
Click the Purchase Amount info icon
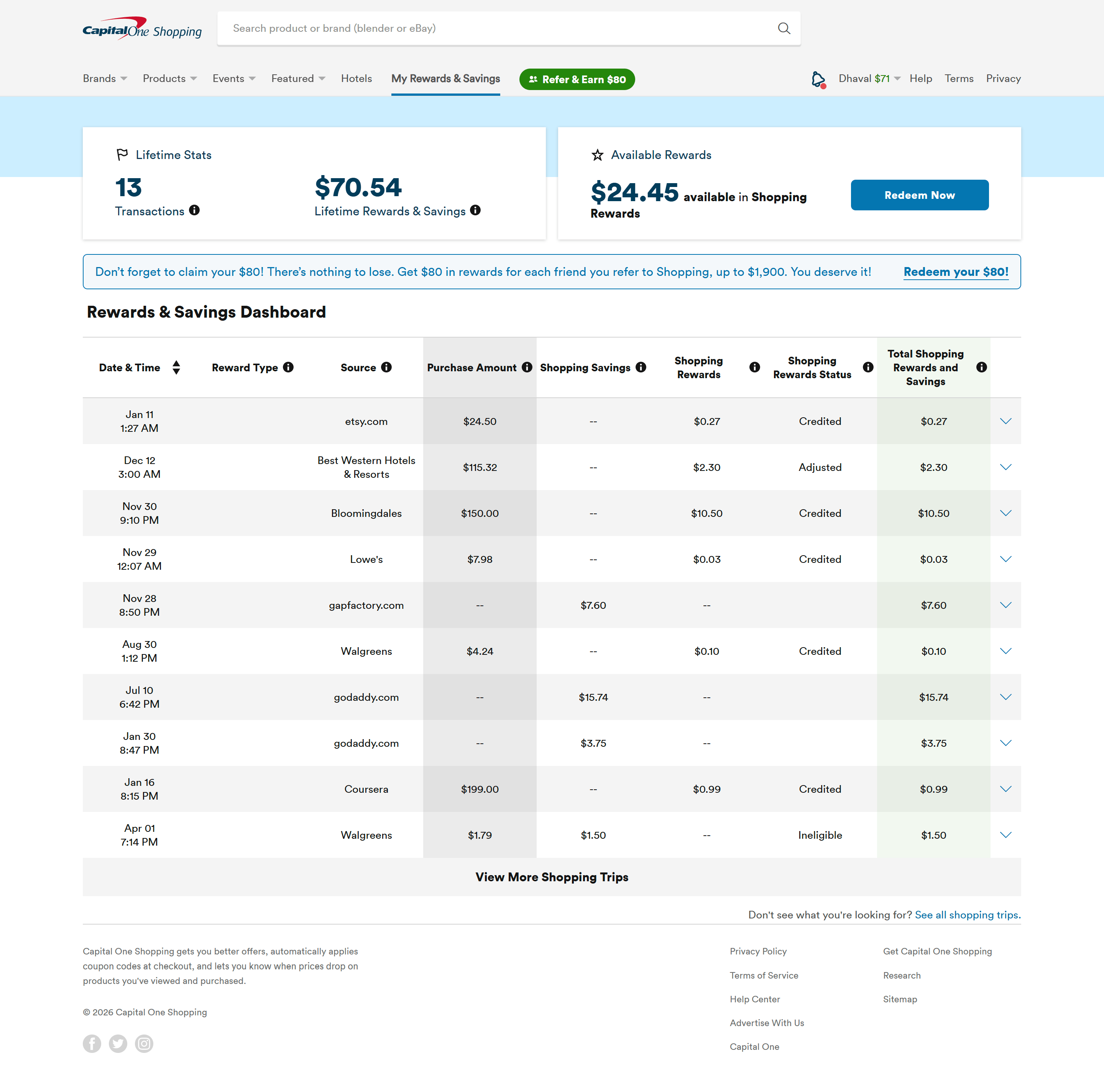[527, 367]
